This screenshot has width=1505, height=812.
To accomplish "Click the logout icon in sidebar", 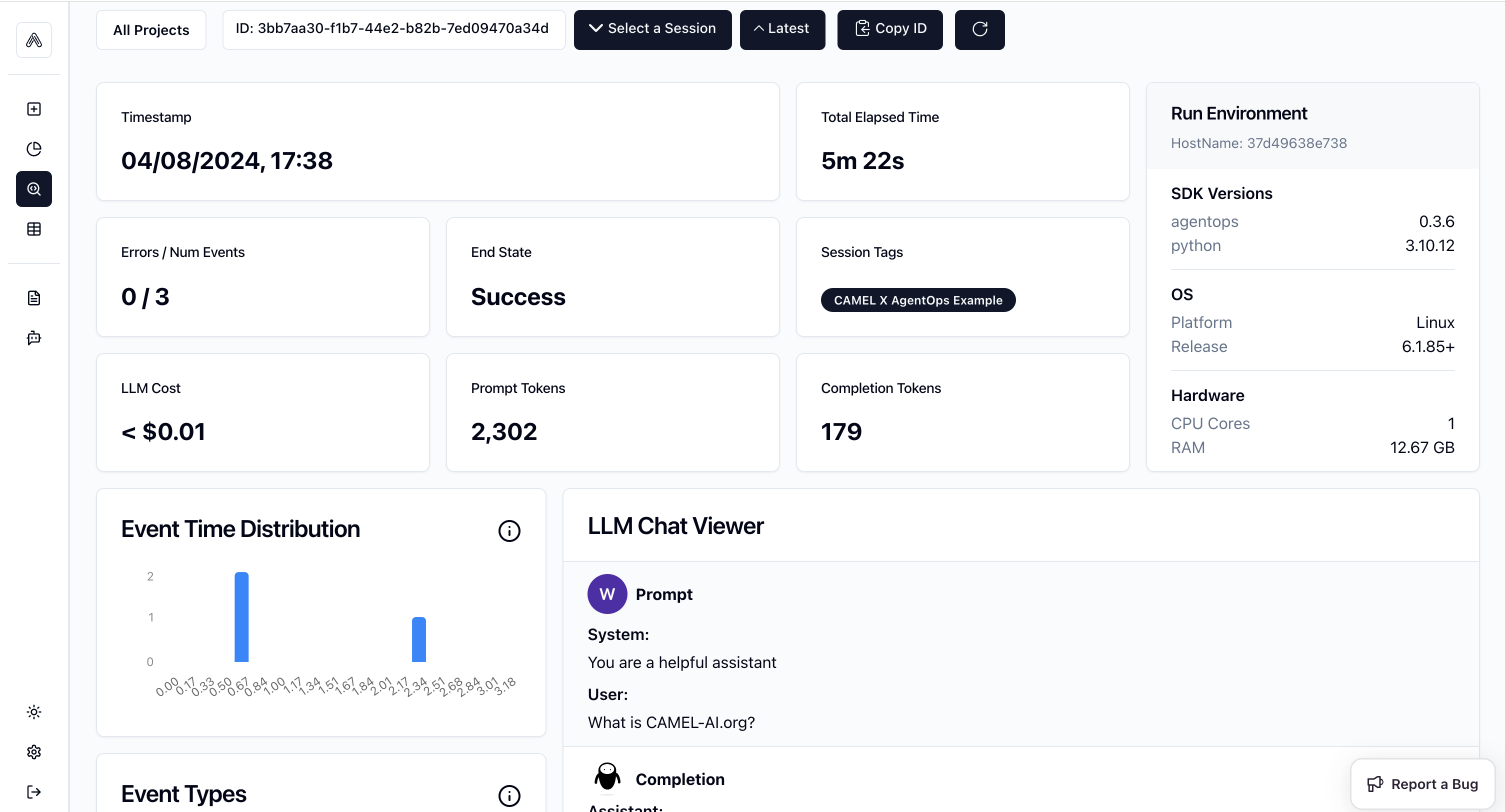I will pyautogui.click(x=34, y=792).
